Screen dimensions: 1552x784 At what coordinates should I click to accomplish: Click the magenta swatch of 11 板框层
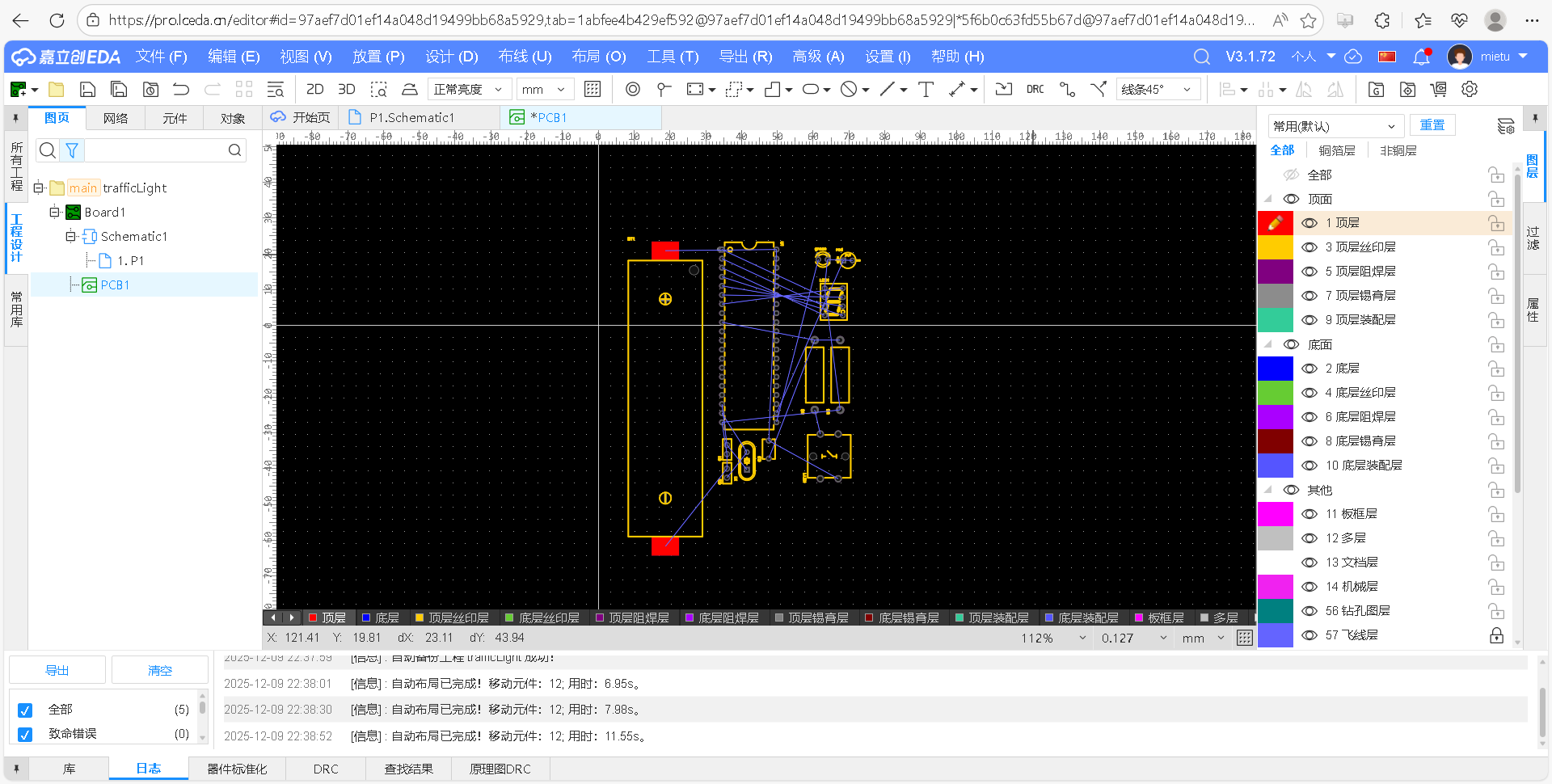tap(1276, 514)
